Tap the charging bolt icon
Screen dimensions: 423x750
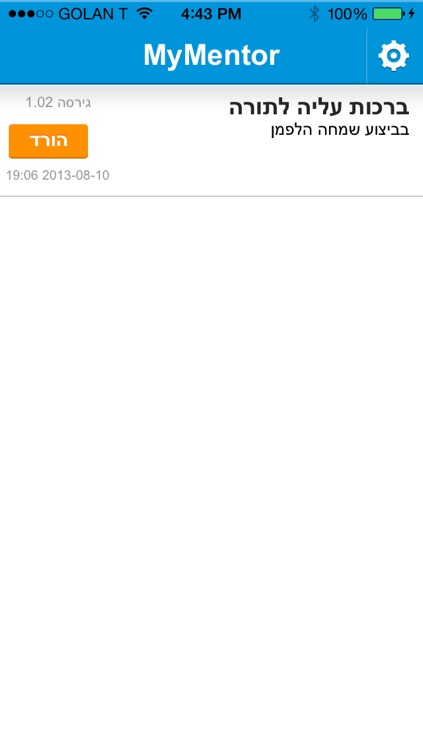[412, 14]
